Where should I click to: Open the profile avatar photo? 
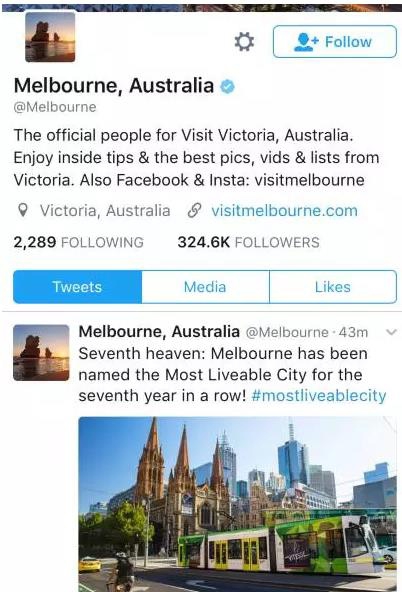(x=50, y=37)
